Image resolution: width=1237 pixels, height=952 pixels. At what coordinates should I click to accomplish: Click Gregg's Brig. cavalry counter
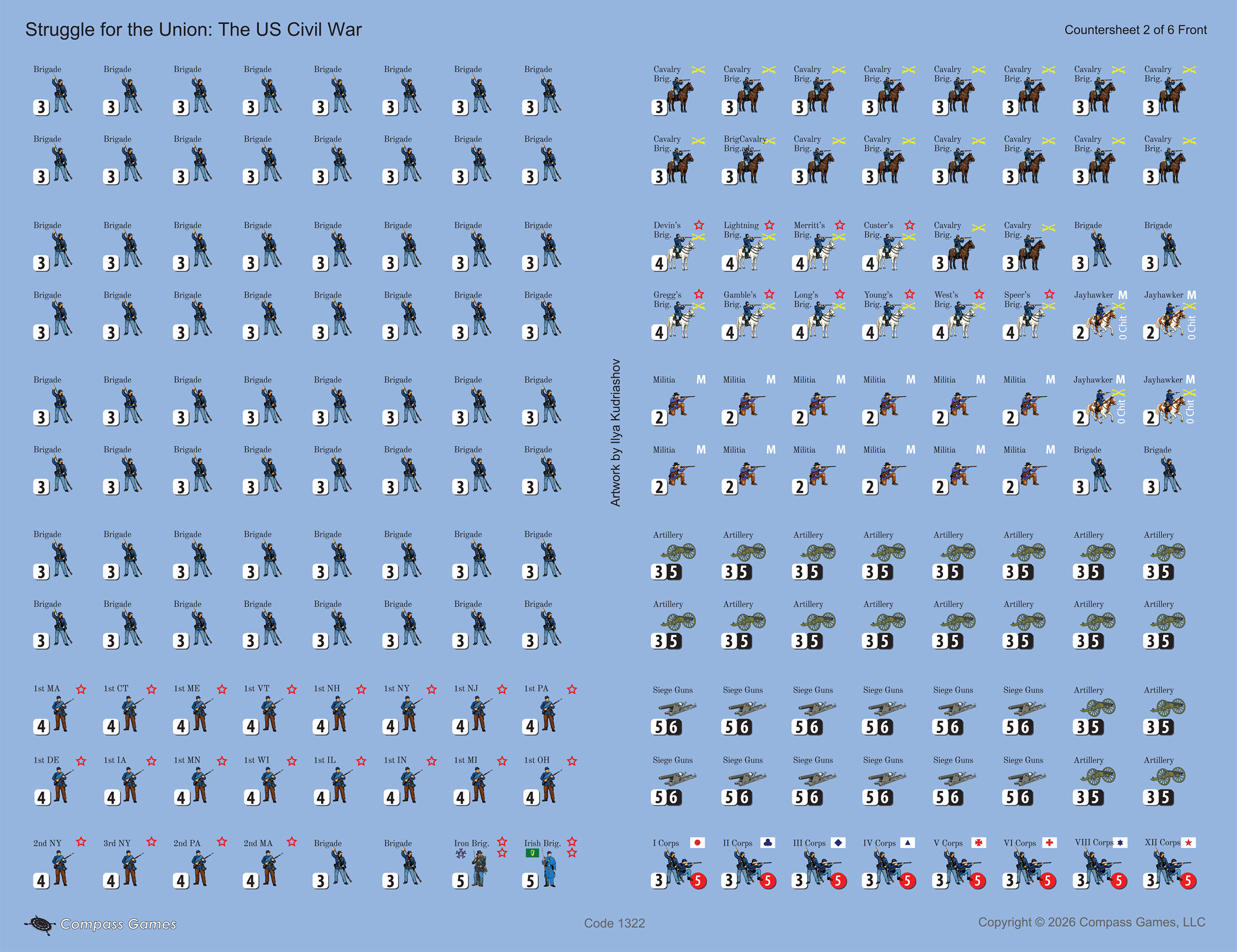678,315
